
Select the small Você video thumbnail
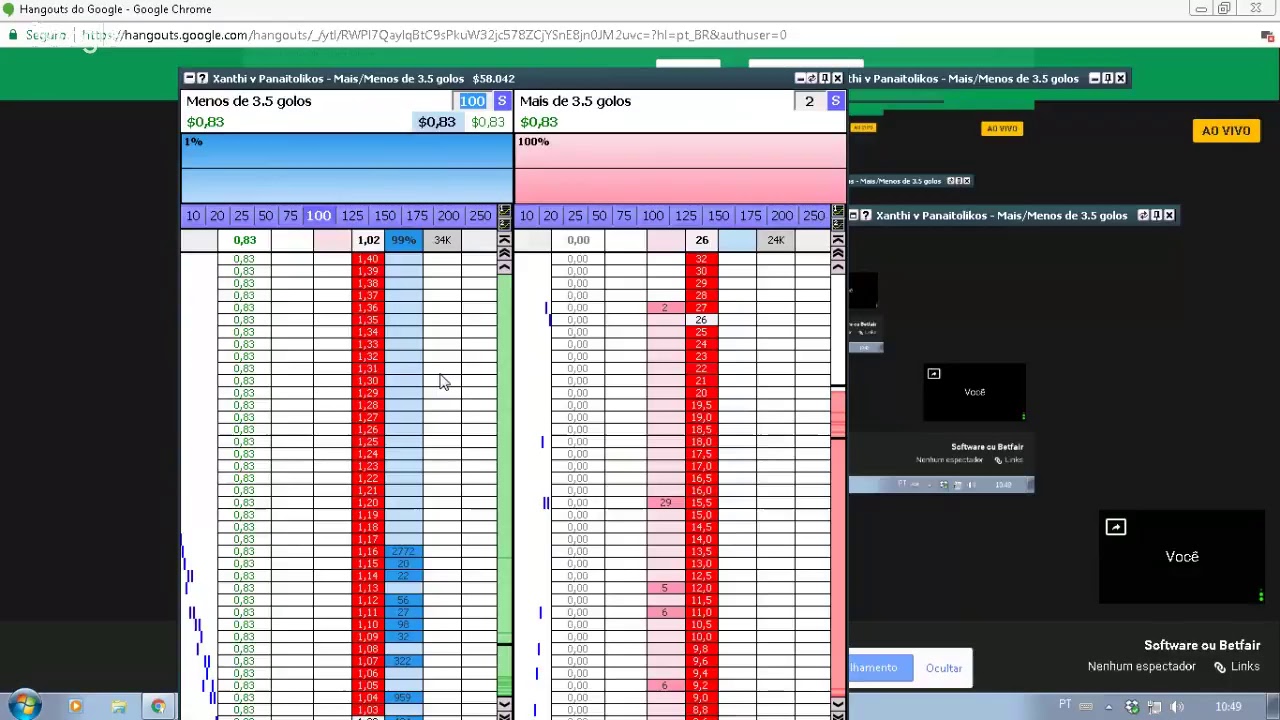click(975, 392)
